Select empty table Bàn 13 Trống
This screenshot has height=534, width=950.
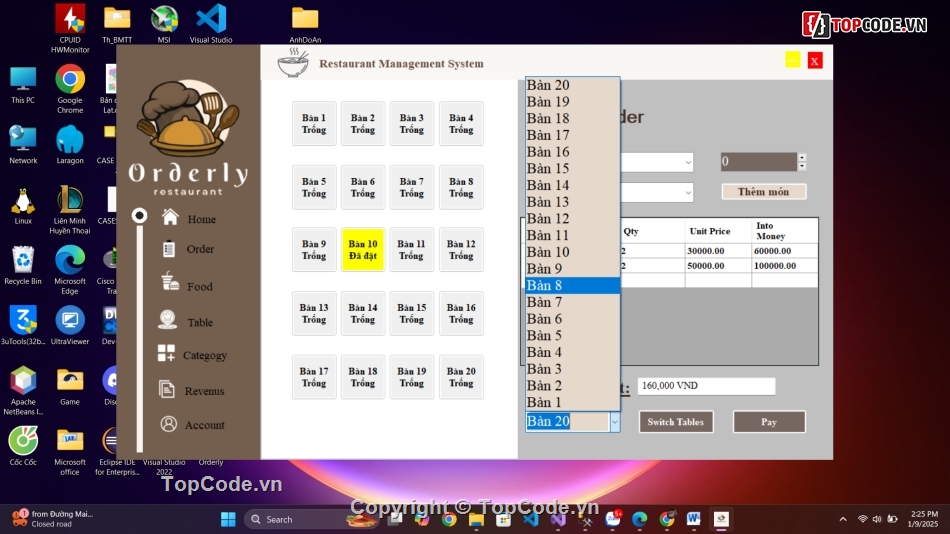click(314, 313)
